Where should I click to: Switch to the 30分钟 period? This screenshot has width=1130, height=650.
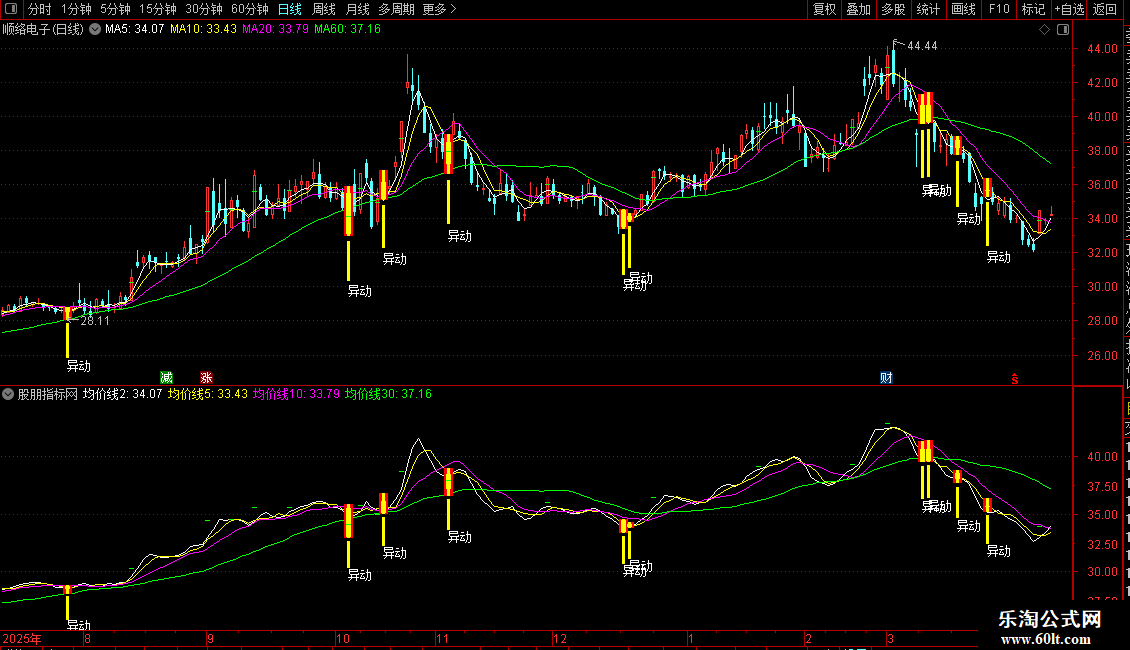pos(204,9)
